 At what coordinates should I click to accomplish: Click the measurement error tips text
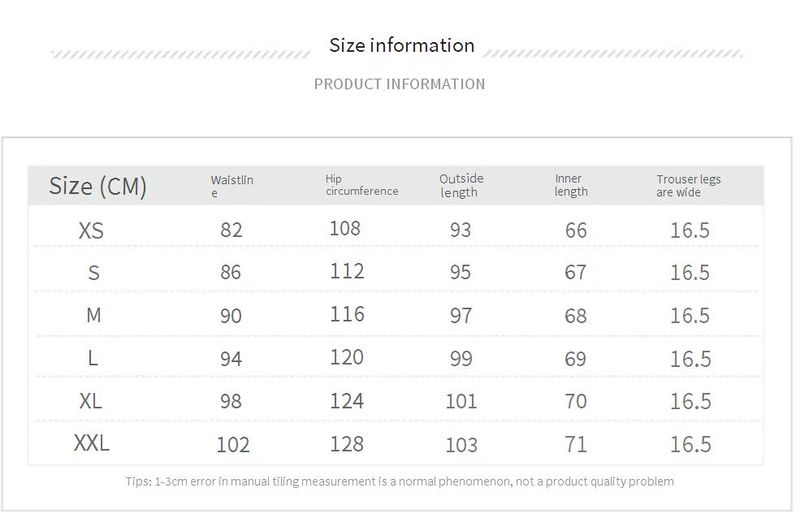(400, 481)
